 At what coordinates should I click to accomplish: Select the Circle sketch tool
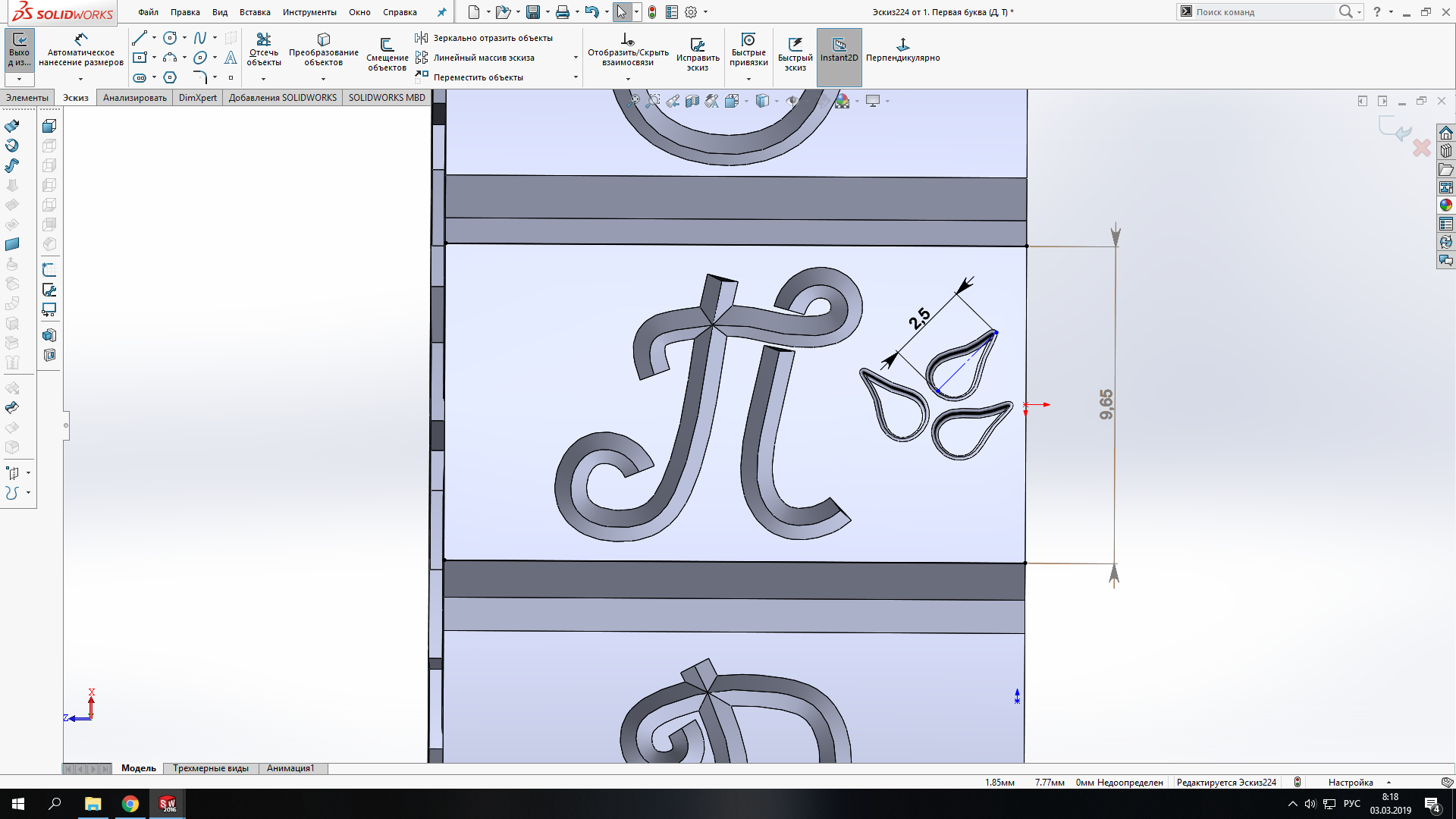pos(170,38)
